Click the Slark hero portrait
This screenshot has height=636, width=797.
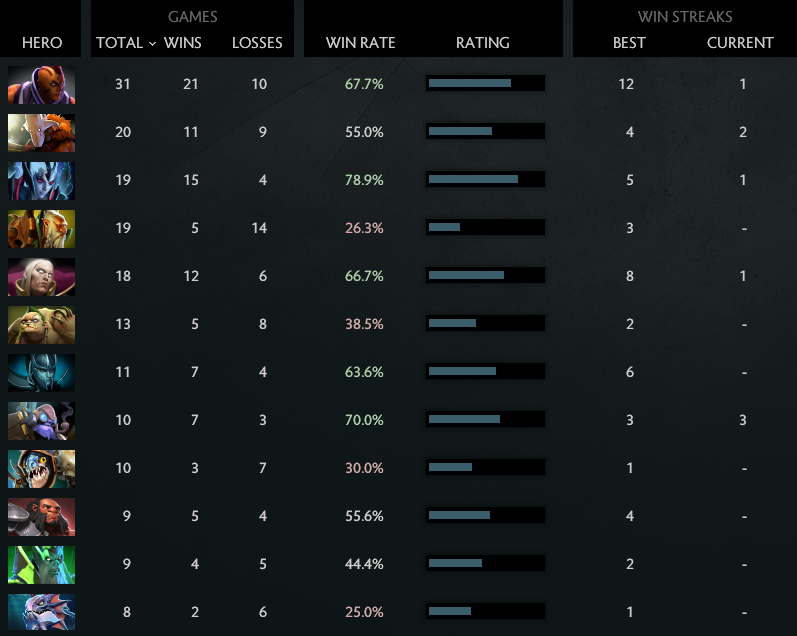(x=41, y=612)
